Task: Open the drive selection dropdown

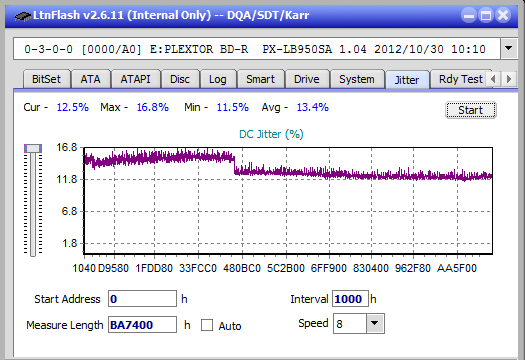Action: click(x=509, y=49)
